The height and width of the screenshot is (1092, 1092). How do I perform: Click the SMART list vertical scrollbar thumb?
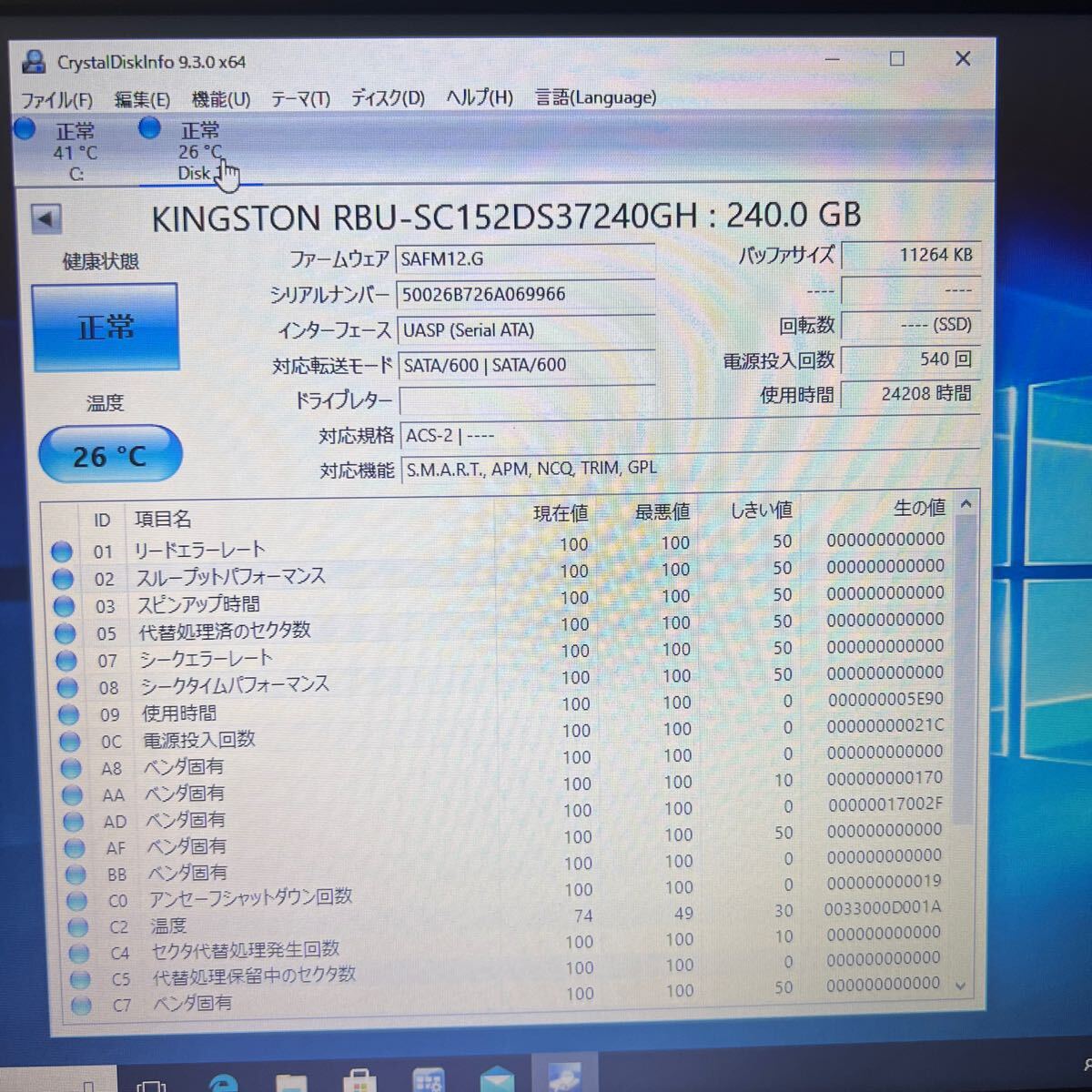(x=966, y=669)
